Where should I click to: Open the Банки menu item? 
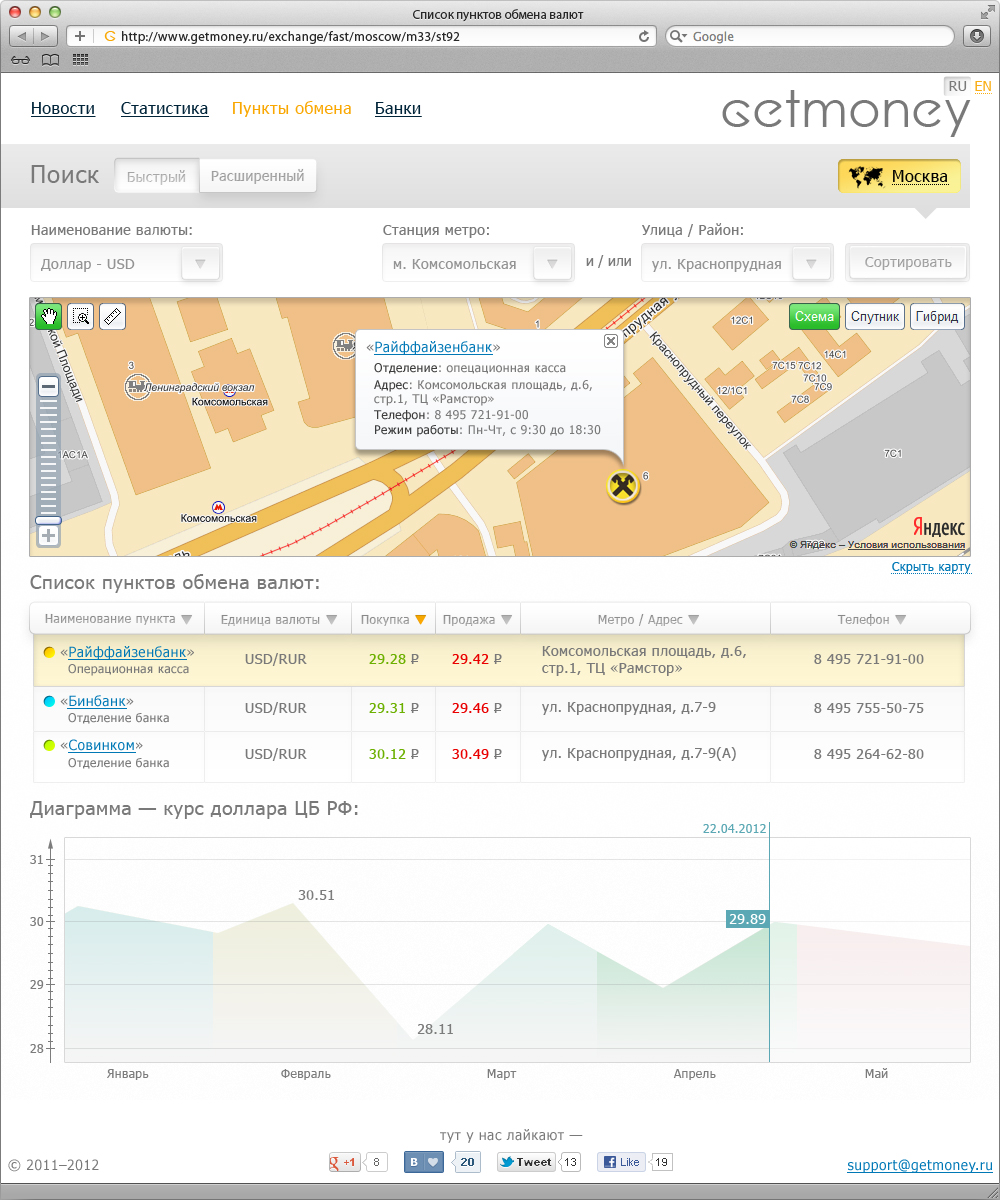point(398,109)
